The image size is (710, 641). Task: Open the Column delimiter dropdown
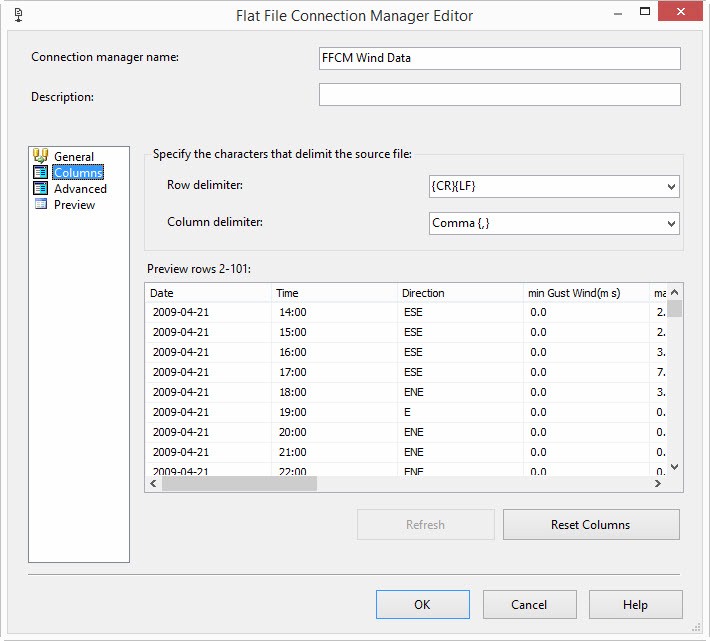coord(671,223)
